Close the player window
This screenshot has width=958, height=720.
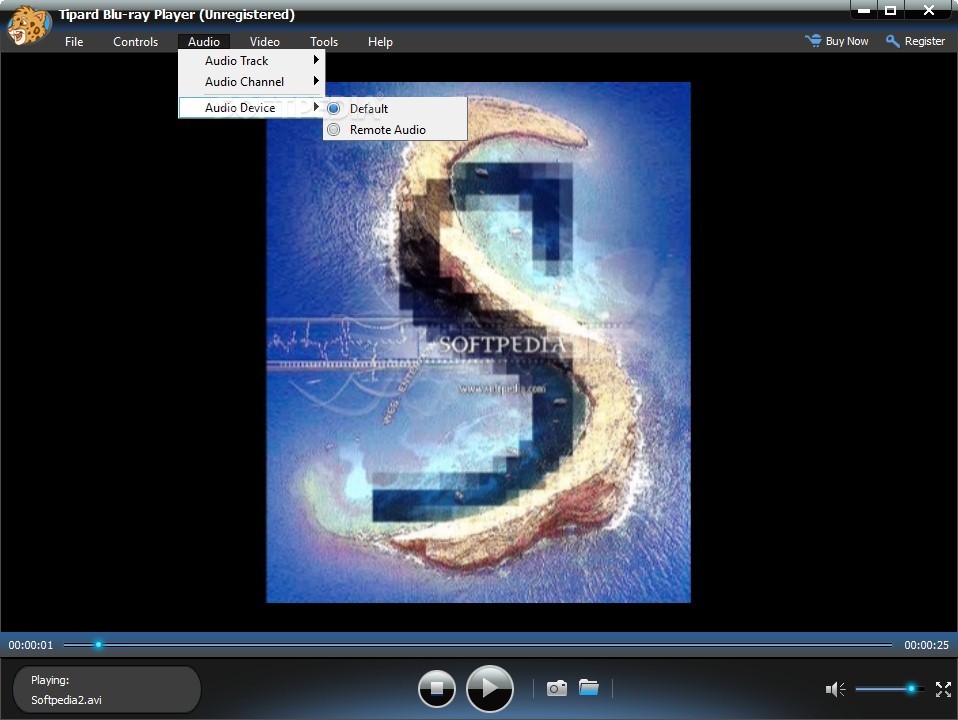pyautogui.click(x=929, y=10)
